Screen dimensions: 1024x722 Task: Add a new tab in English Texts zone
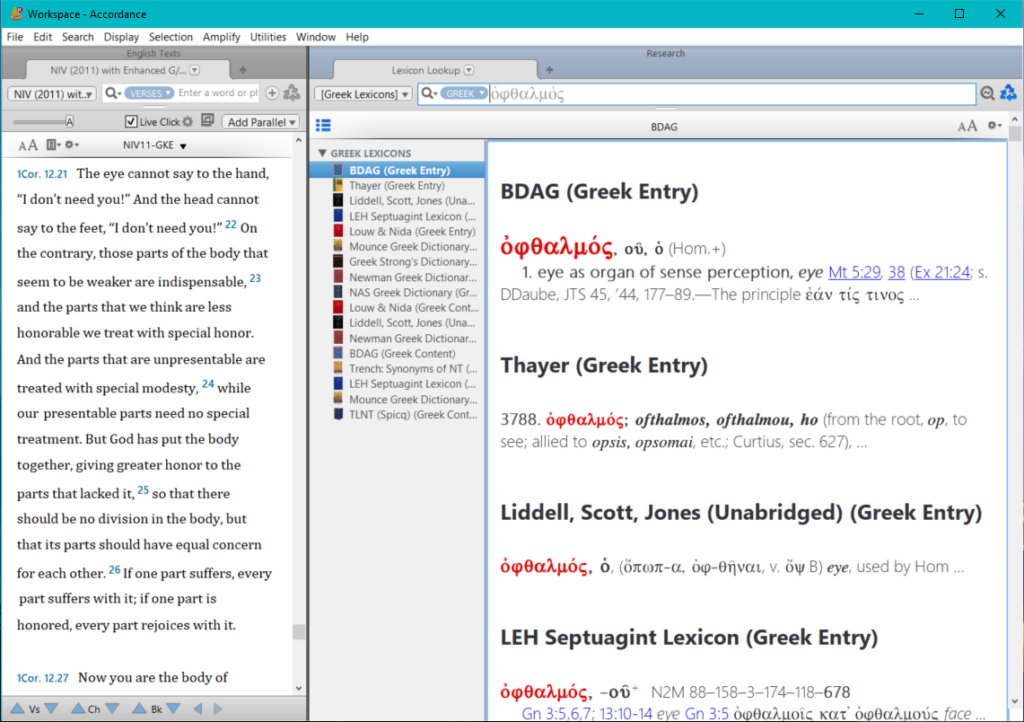coord(243,70)
